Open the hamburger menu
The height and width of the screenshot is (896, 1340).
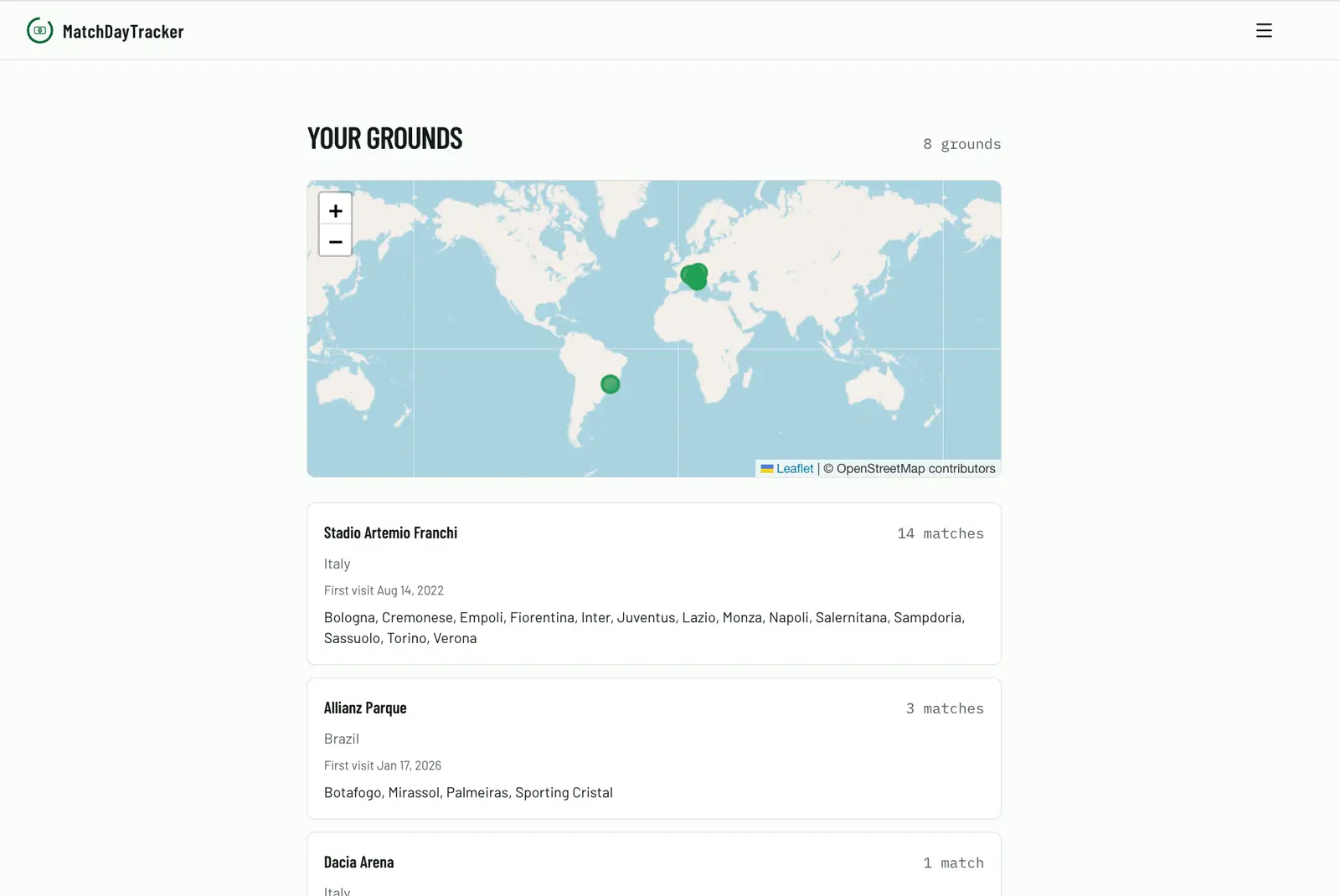1264,31
